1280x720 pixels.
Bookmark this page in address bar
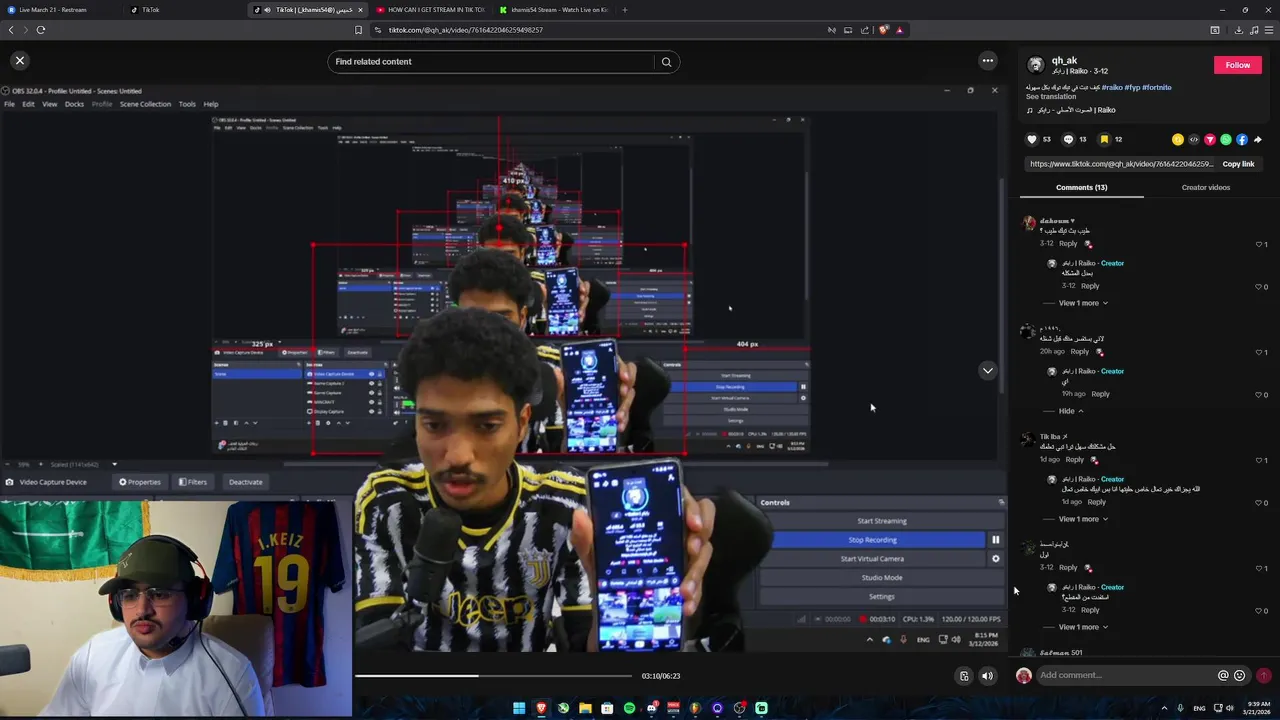(x=358, y=30)
